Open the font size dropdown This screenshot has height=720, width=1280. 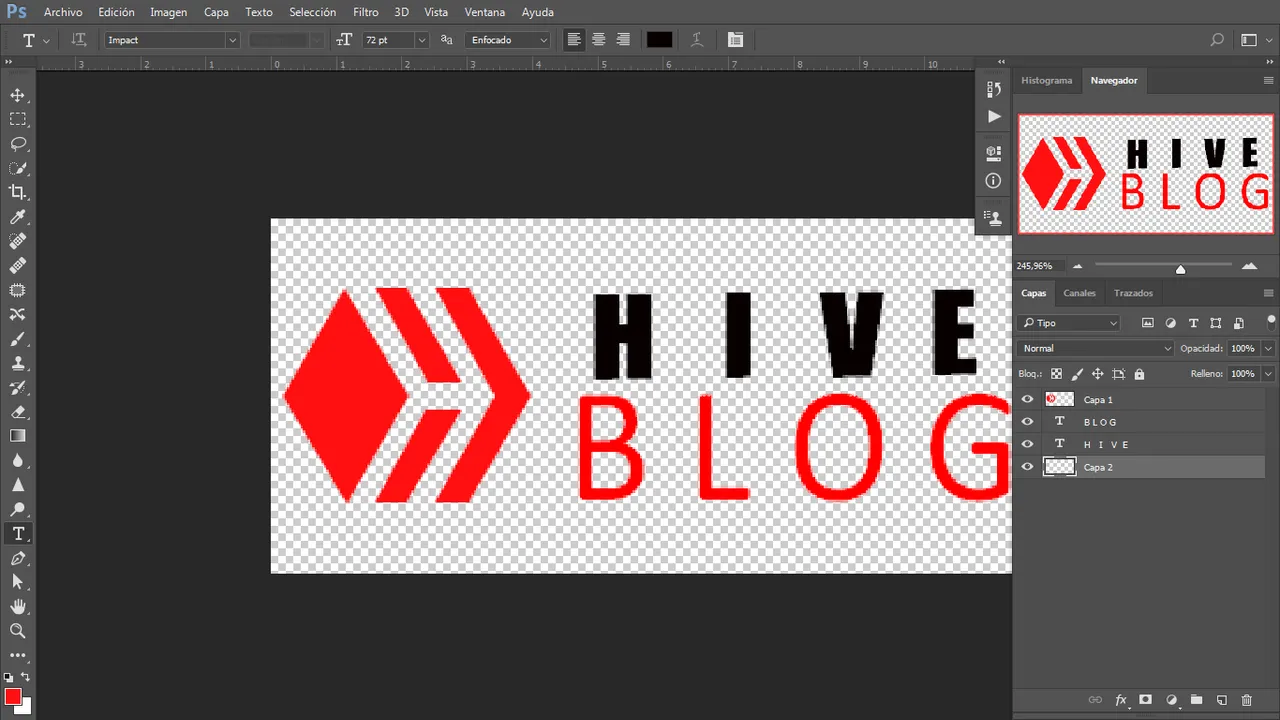point(422,40)
